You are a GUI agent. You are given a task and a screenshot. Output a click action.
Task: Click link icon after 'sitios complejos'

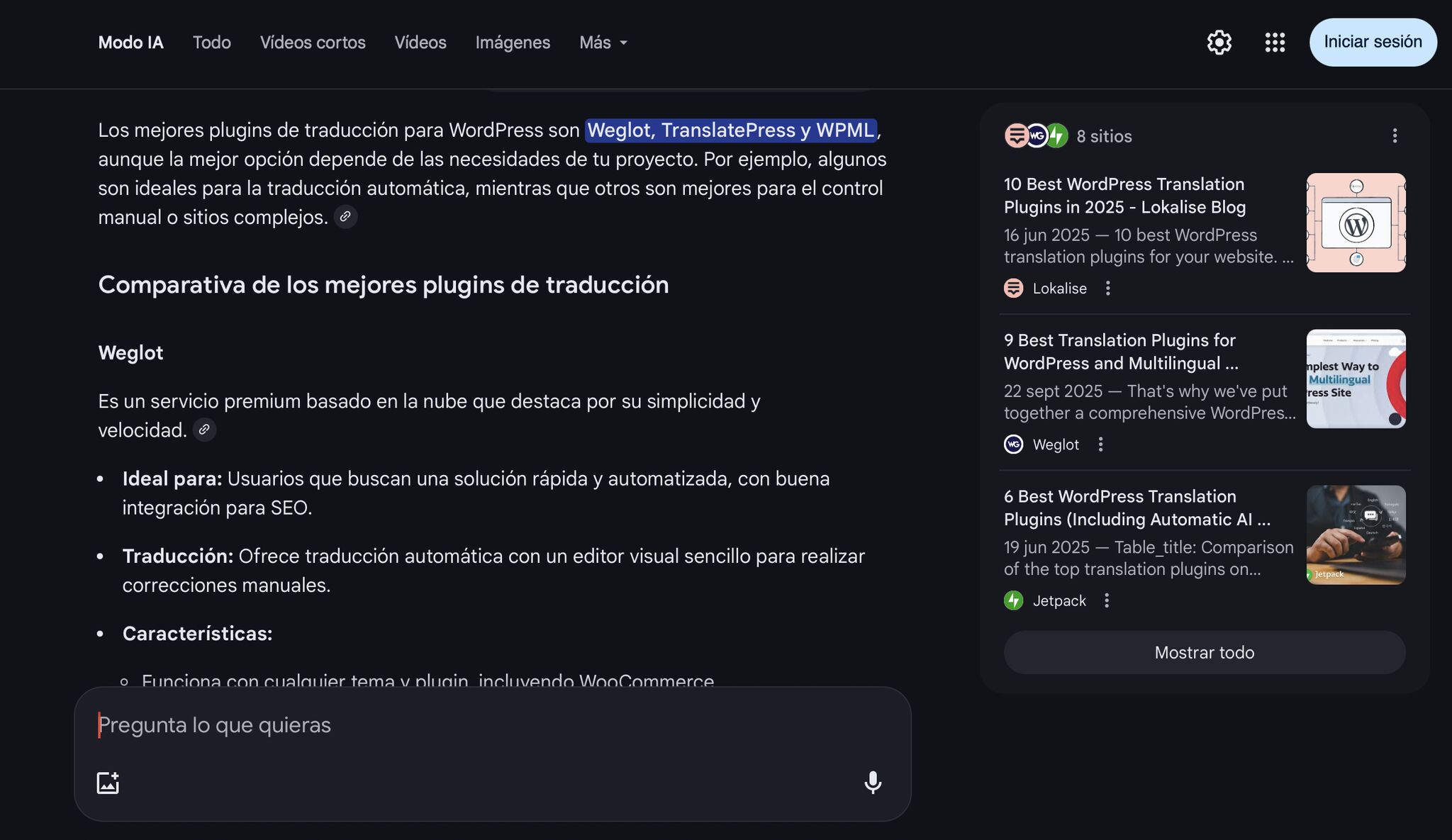(x=345, y=217)
